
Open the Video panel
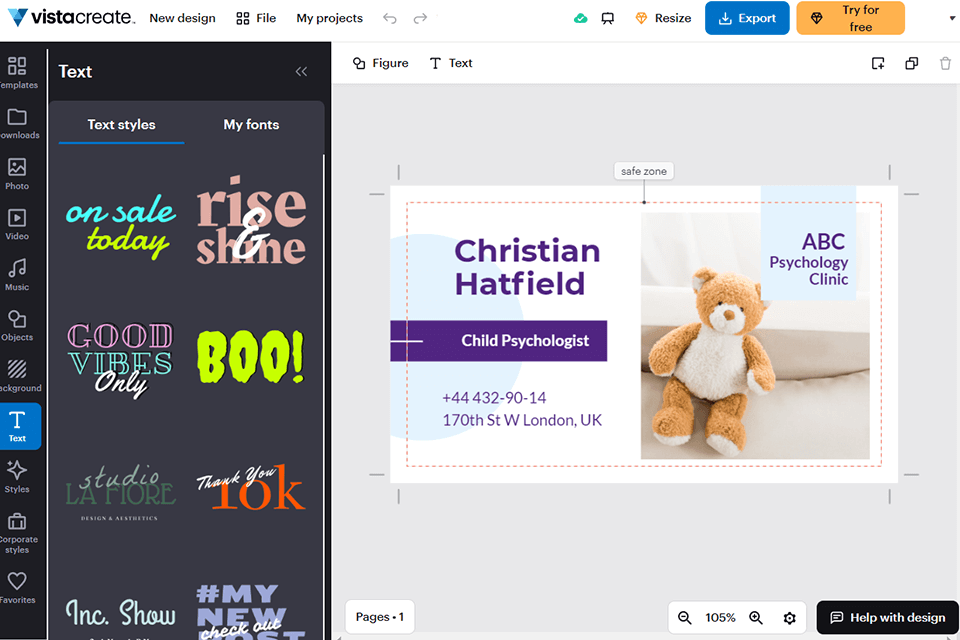17,224
